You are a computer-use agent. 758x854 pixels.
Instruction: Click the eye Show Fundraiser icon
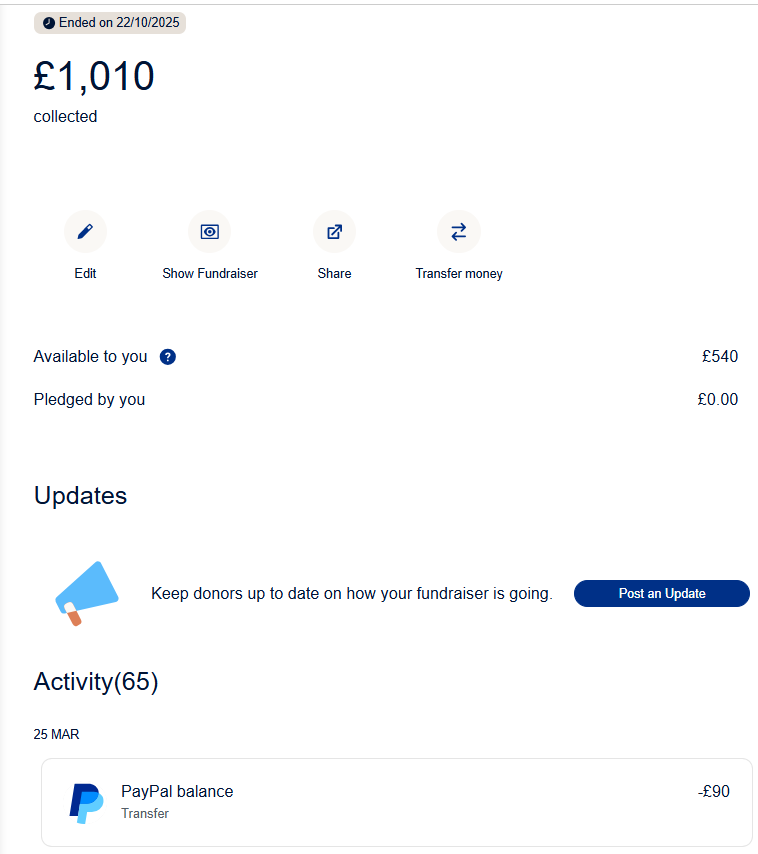209,232
